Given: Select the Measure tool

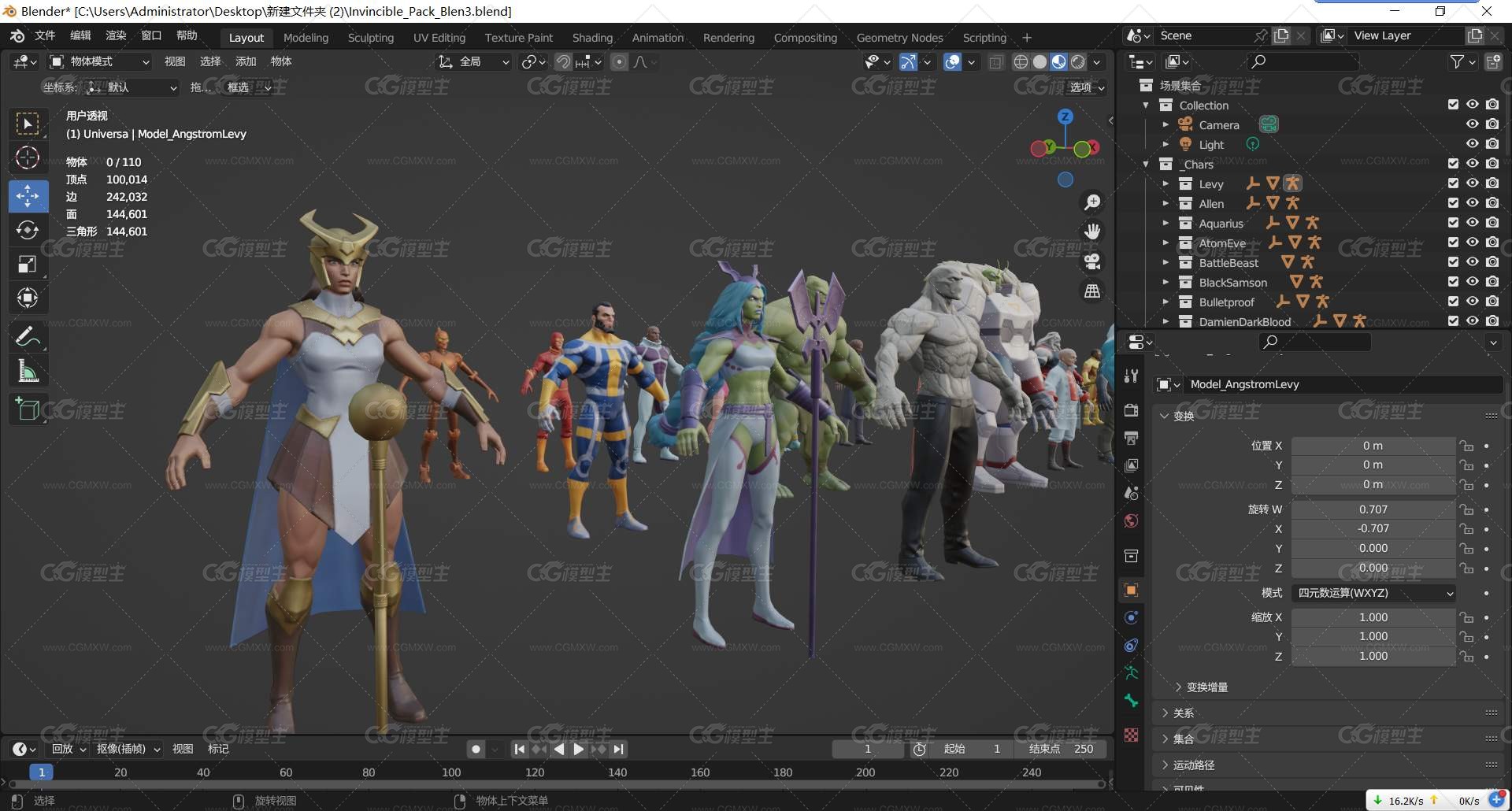Looking at the screenshot, I should [x=28, y=371].
